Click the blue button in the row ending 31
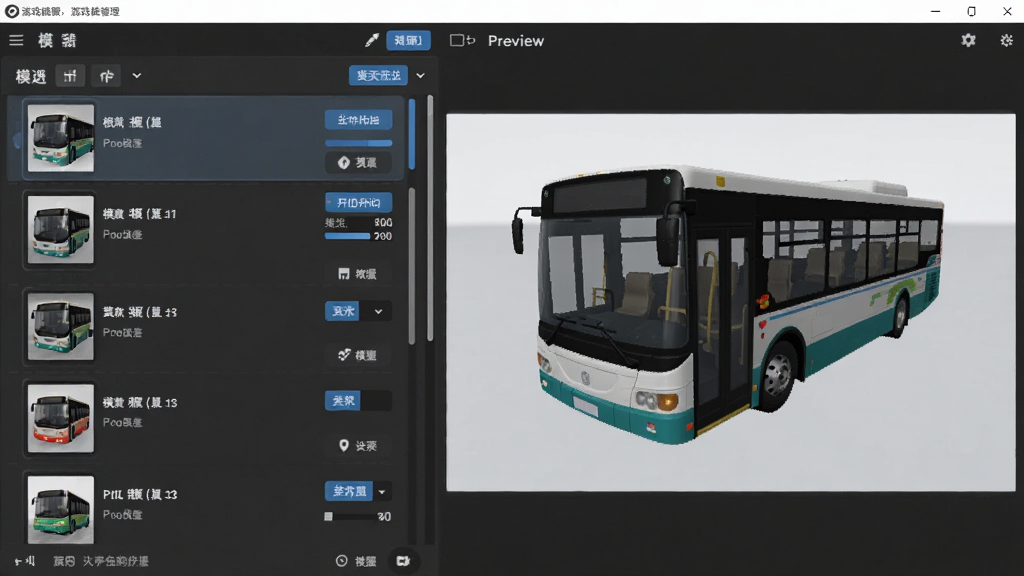Viewport: 1024px width, 576px height. point(359,202)
